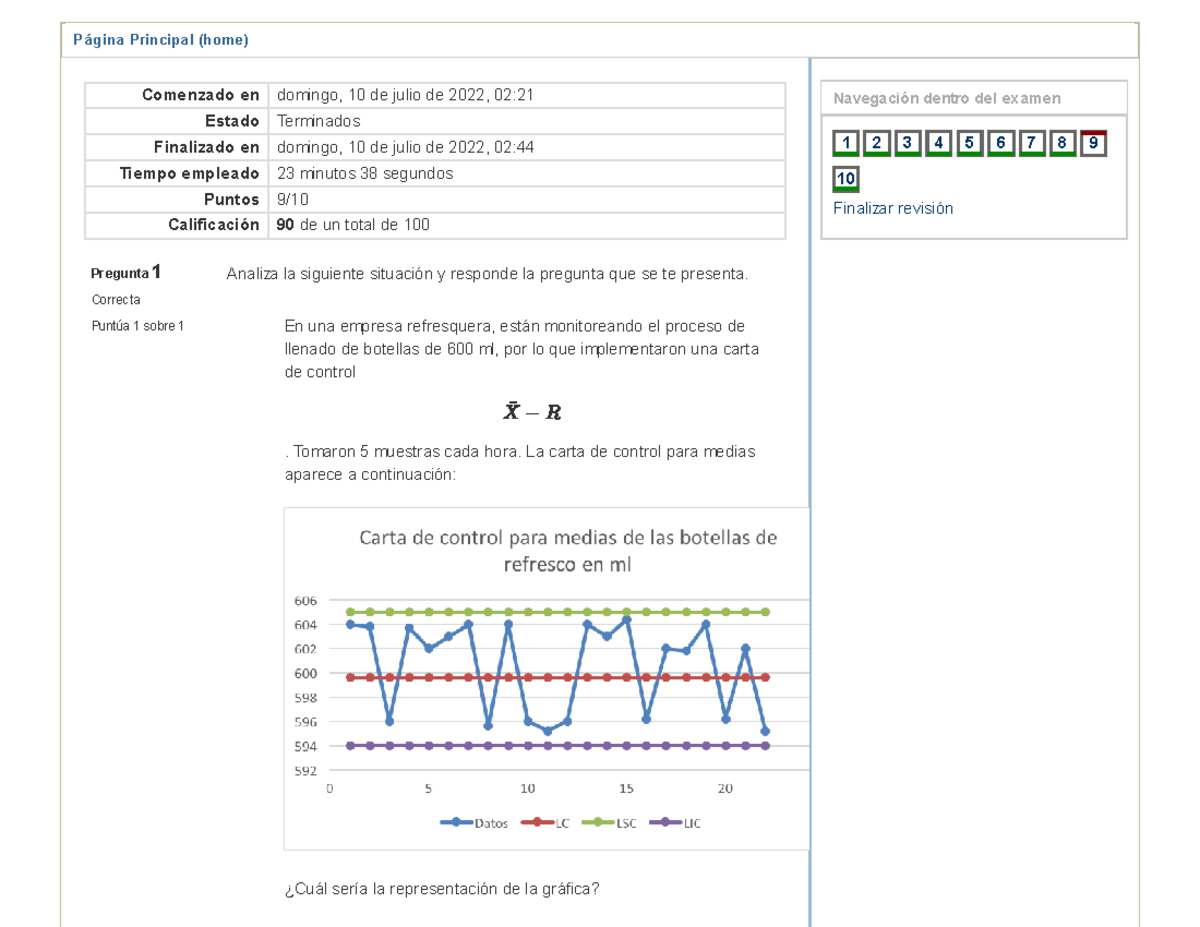Select the X̄ − R formula
Screen dimensions: 1200x927
click(531, 413)
